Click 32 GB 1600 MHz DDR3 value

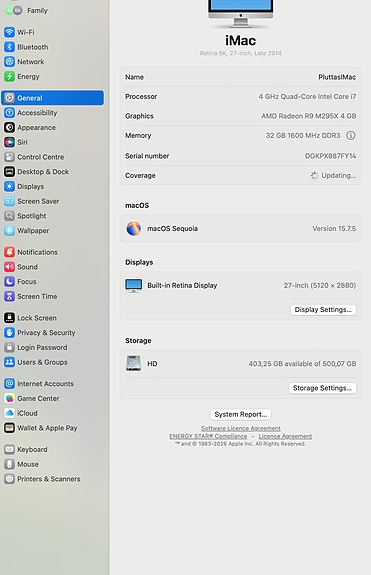coord(303,135)
